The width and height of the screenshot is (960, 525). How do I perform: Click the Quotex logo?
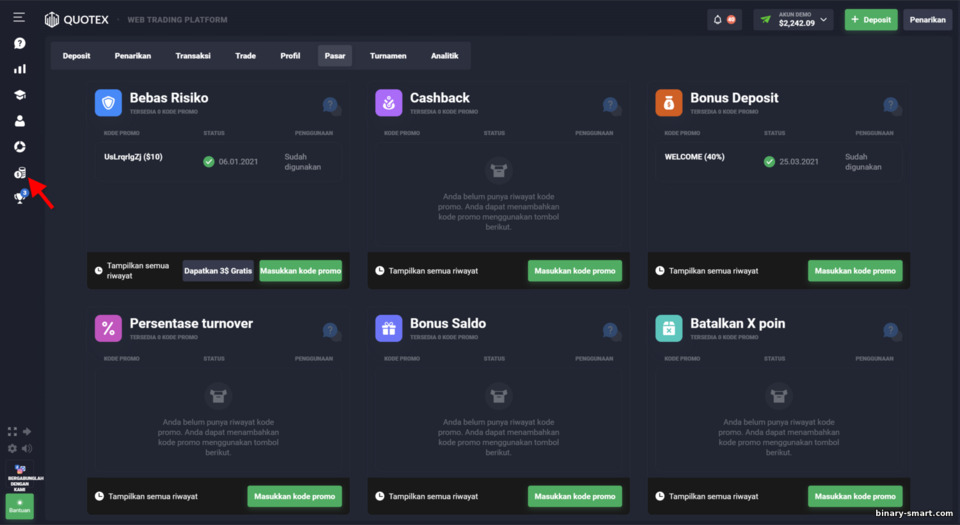pyautogui.click(x=77, y=20)
